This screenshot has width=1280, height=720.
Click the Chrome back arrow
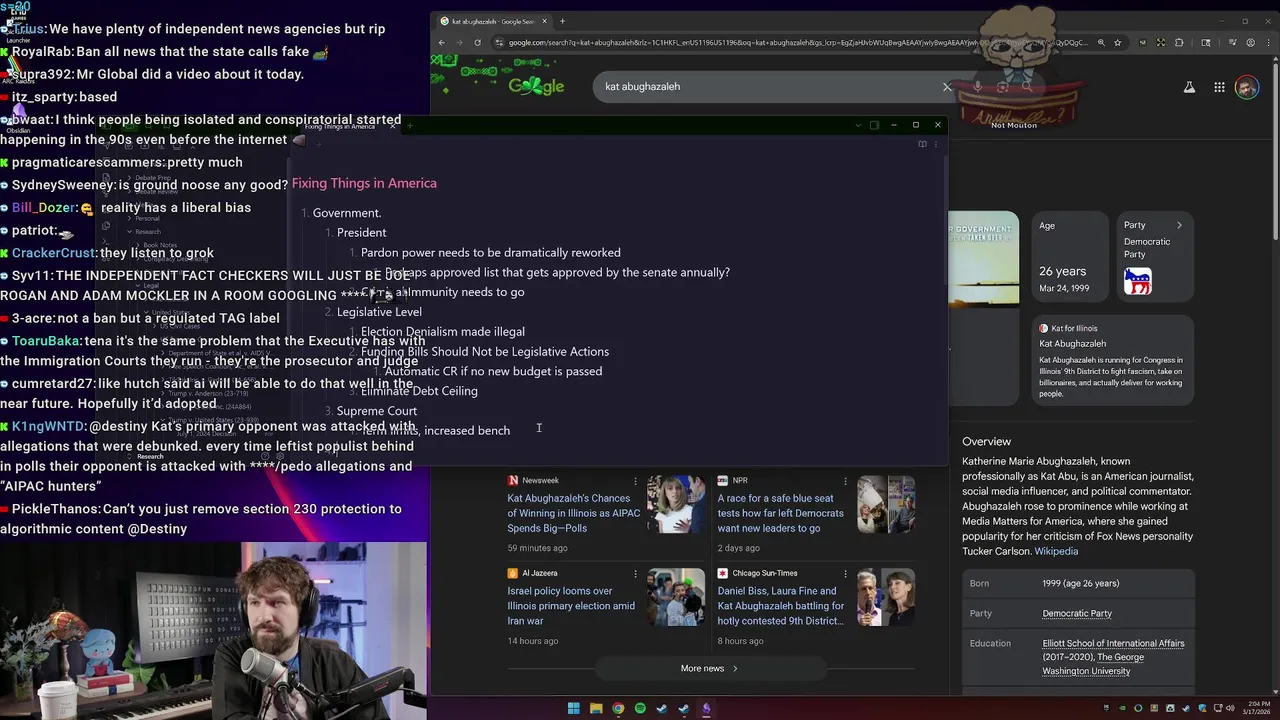point(442,43)
